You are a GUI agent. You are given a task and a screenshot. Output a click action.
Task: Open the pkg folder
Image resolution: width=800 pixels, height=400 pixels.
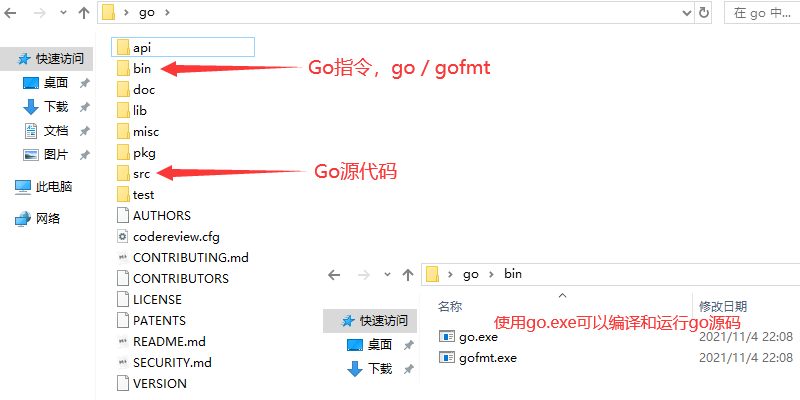(x=136, y=153)
